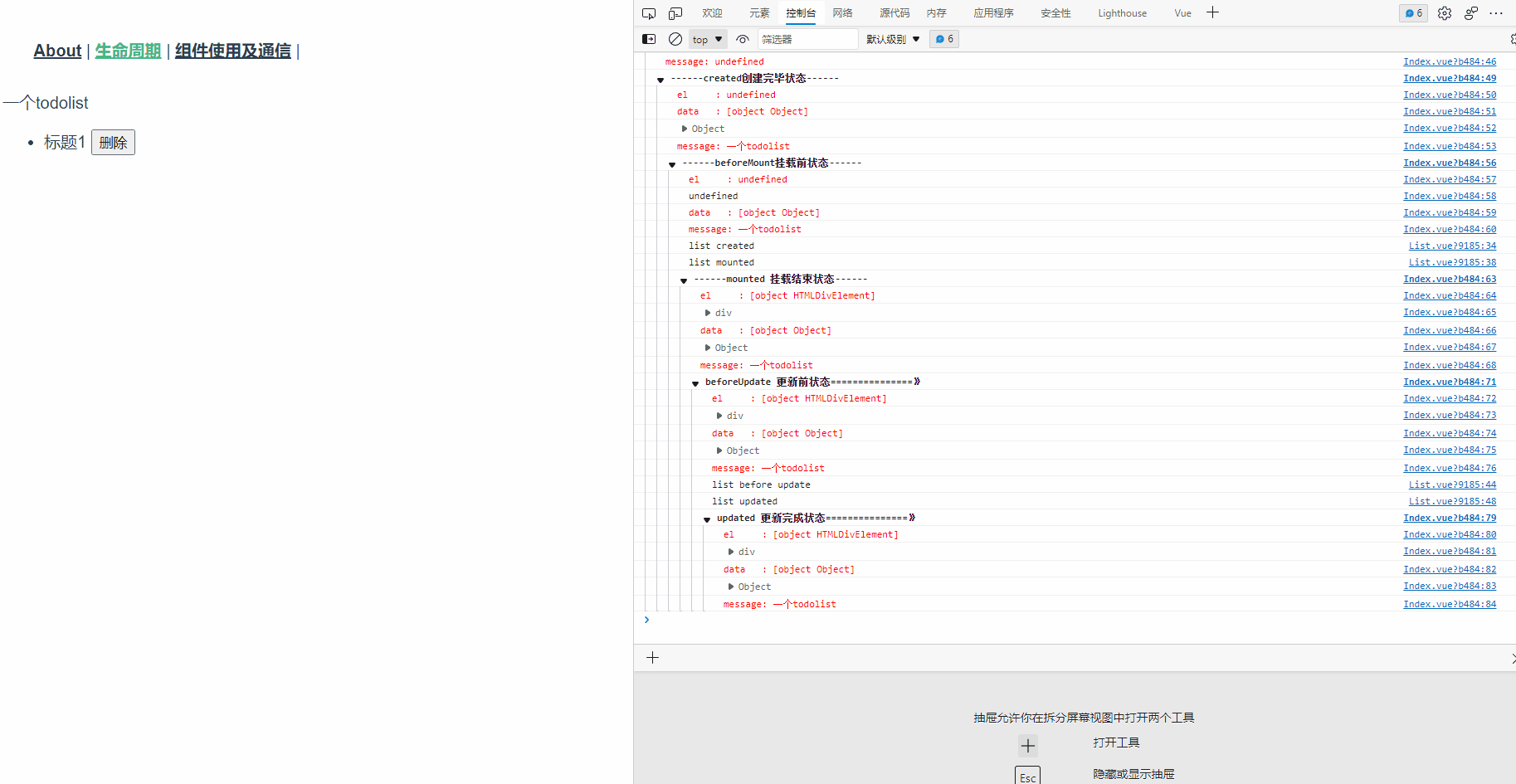The image size is (1516, 784).
Task: Click the 生命周期 navigation link
Action: pos(128,51)
